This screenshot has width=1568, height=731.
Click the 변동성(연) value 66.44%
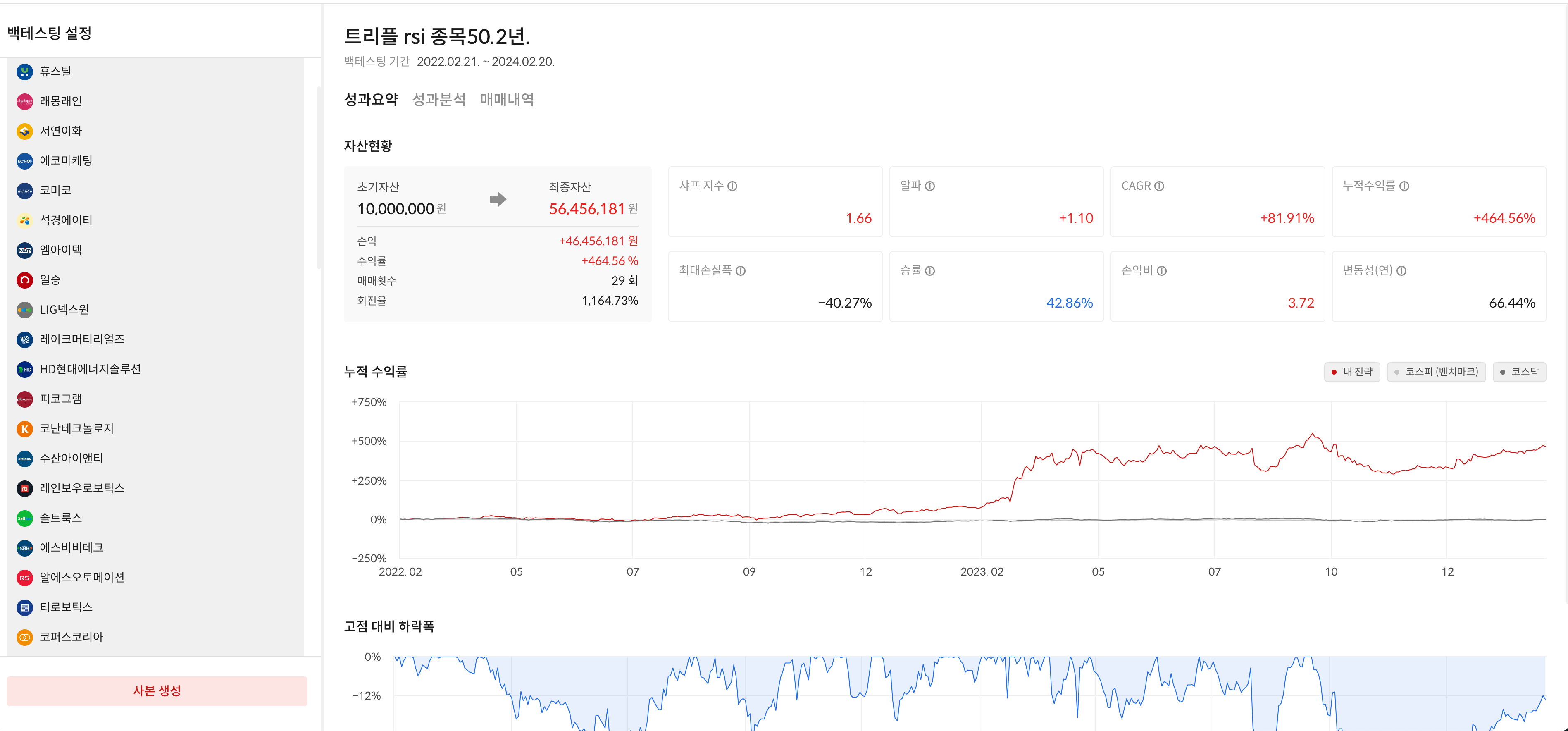pyautogui.click(x=1512, y=303)
